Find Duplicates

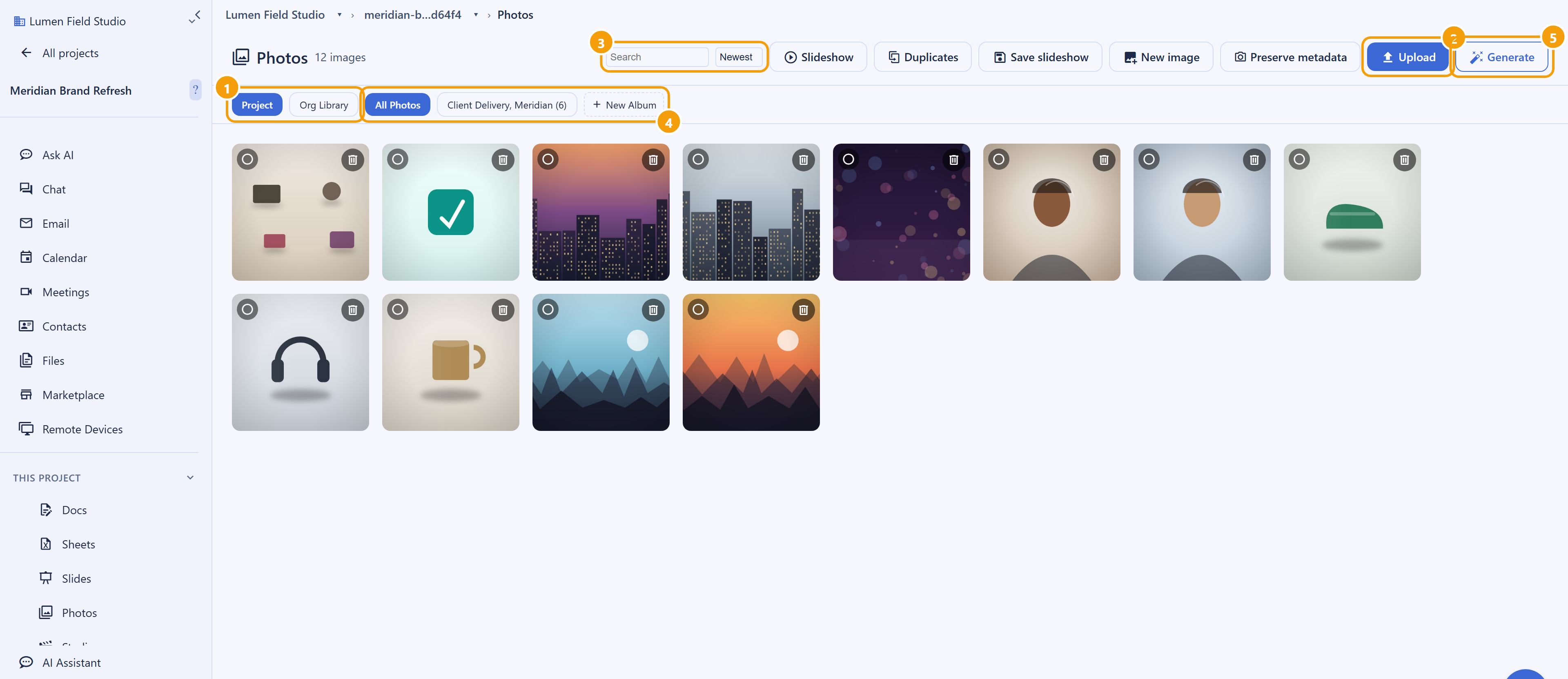coord(923,57)
